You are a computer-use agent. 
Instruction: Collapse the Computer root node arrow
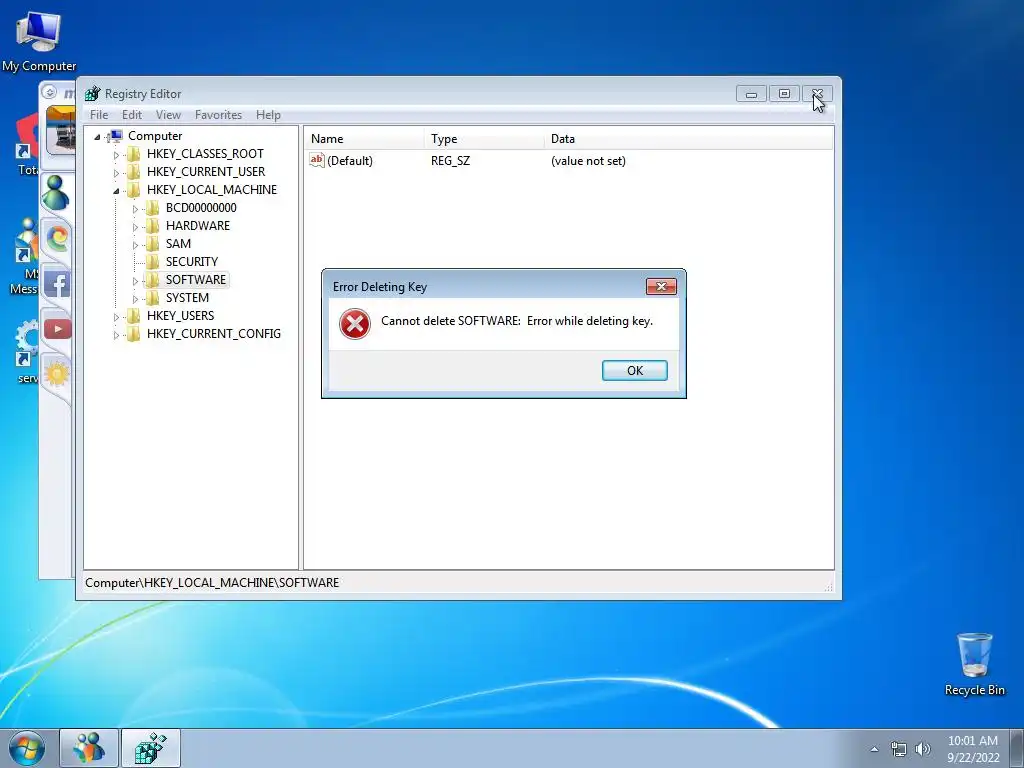point(97,136)
